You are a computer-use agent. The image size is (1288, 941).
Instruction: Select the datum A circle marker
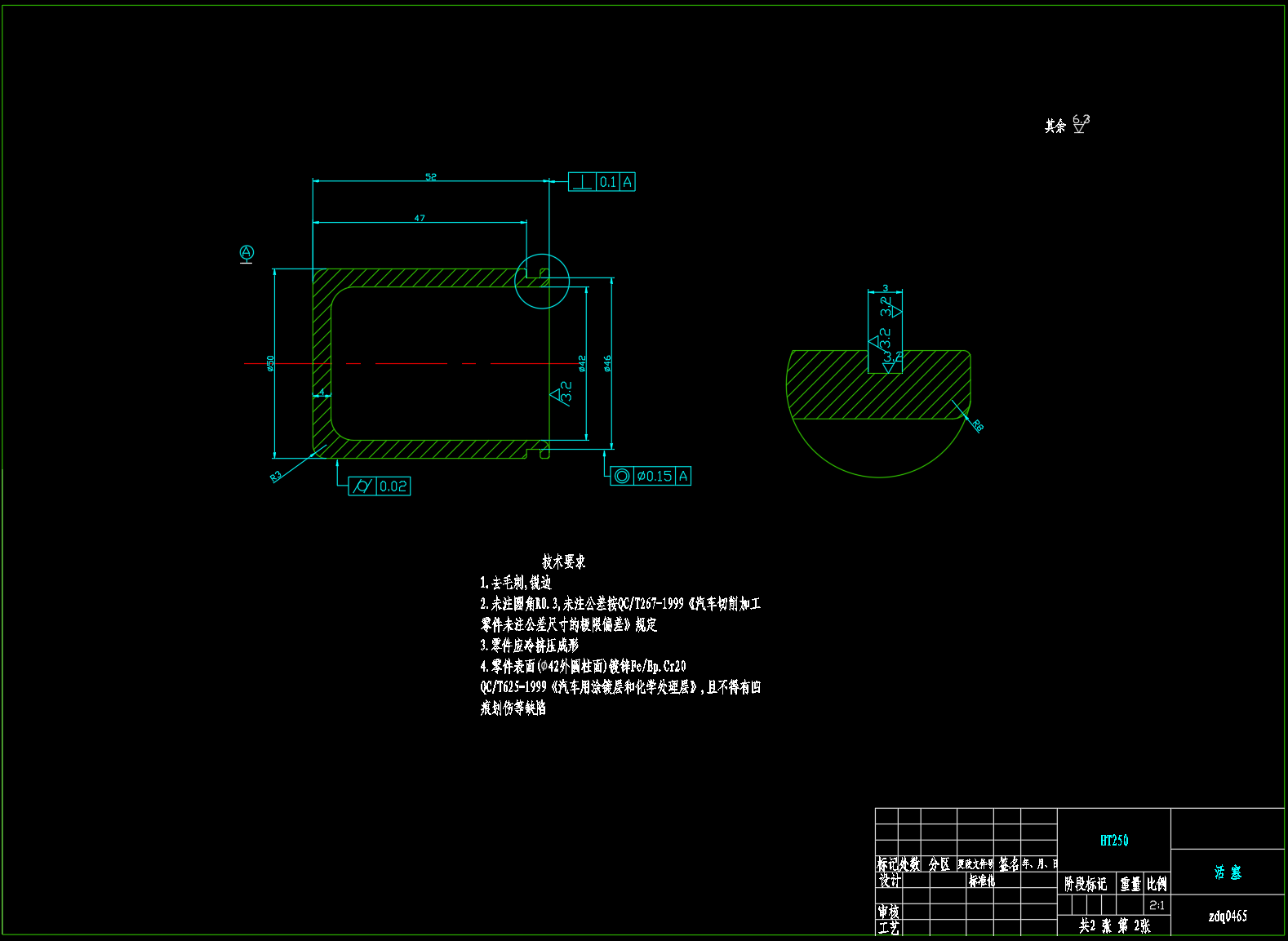(246, 253)
